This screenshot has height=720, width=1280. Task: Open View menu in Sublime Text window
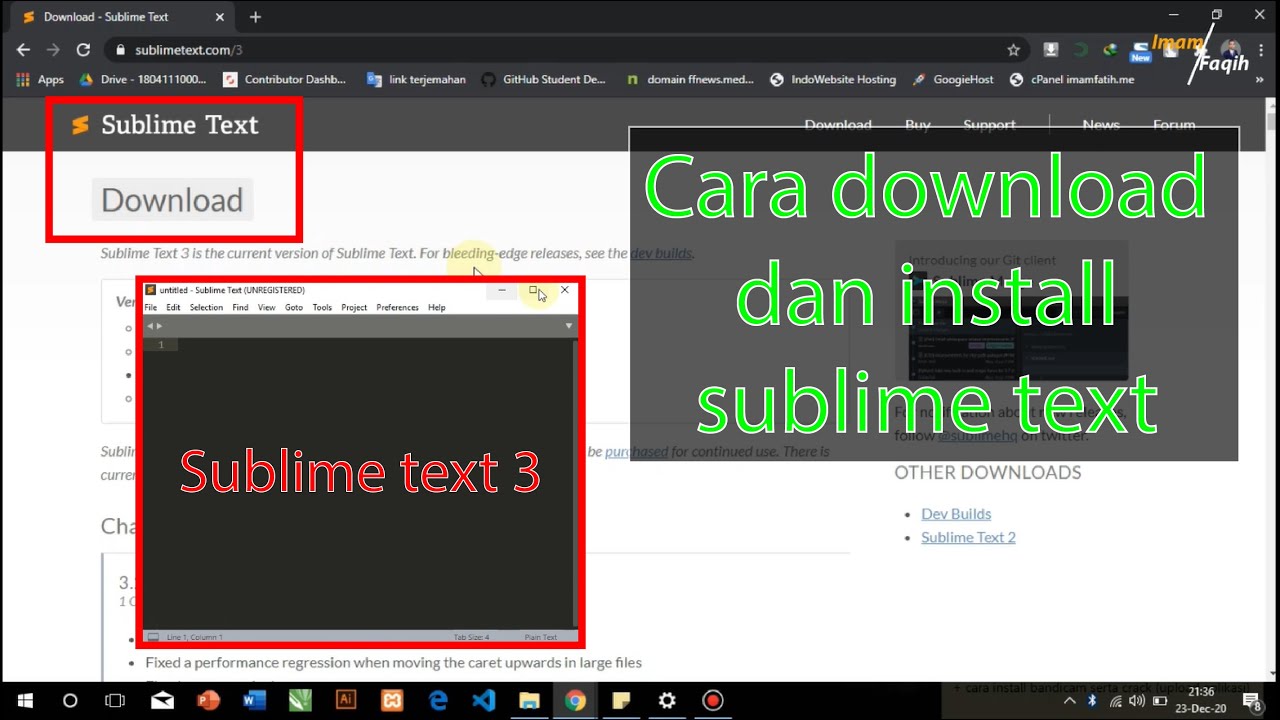pos(266,307)
